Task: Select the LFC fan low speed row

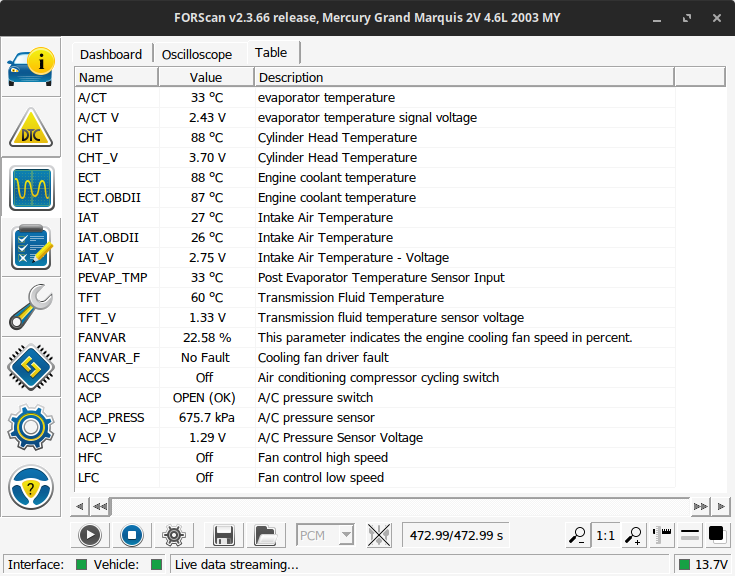Action: point(375,477)
